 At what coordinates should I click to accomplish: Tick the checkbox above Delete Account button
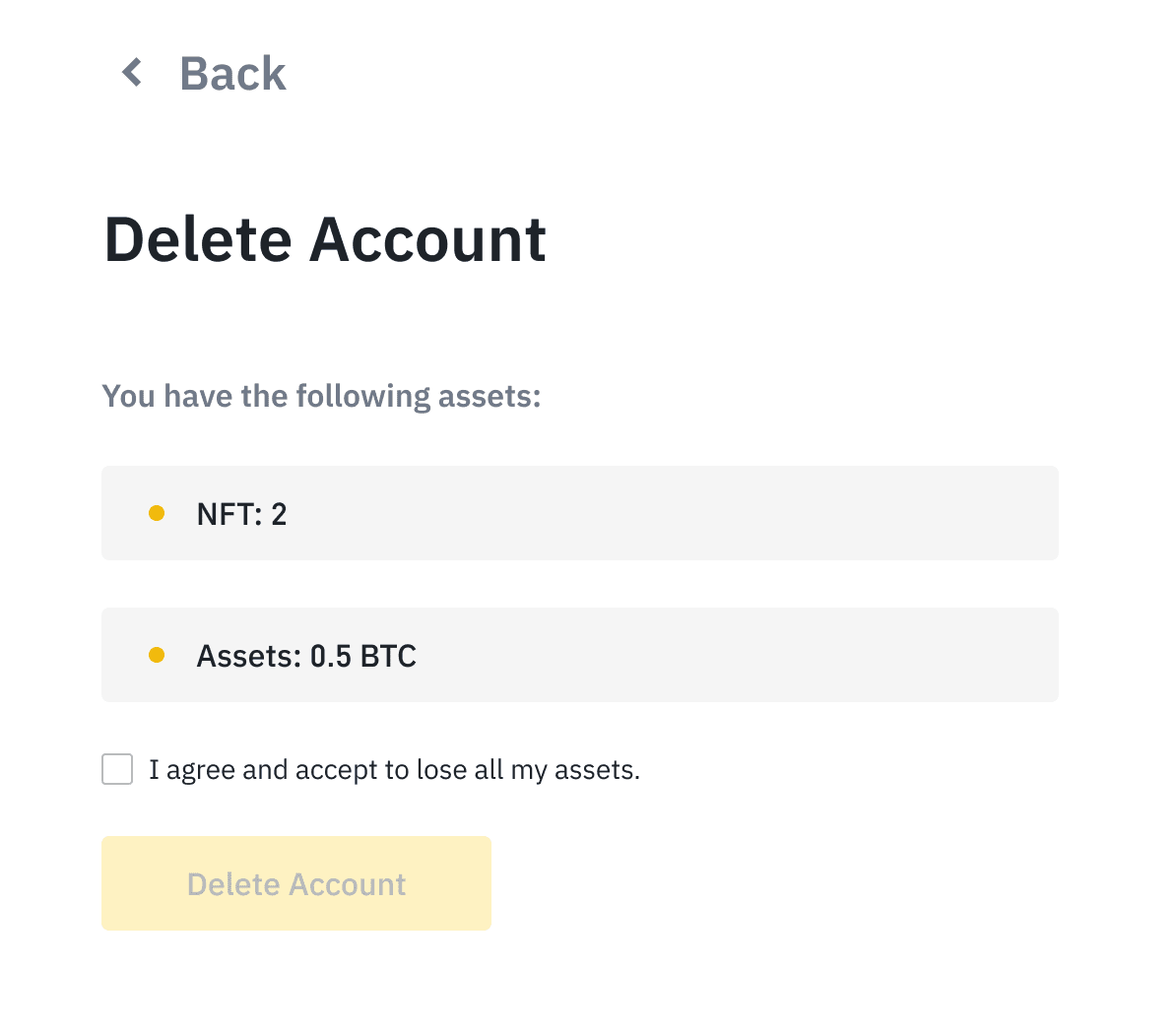117,769
